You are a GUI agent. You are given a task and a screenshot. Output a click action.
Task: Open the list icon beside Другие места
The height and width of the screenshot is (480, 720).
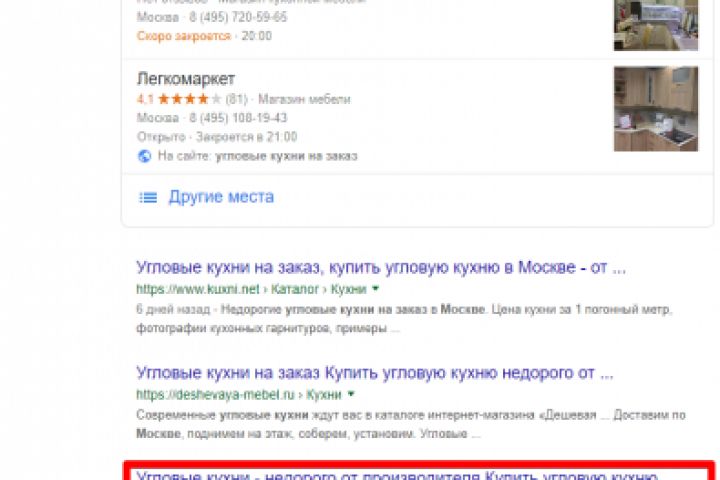148,198
